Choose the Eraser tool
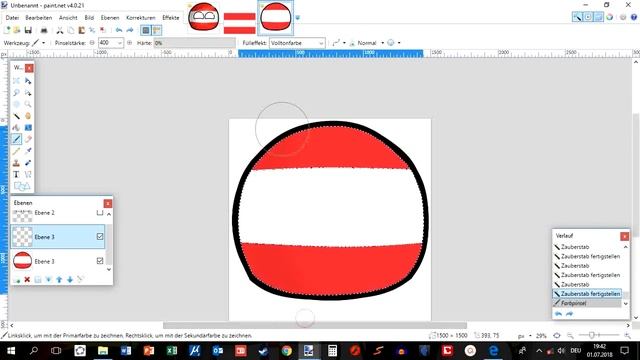 pyautogui.click(x=28, y=139)
